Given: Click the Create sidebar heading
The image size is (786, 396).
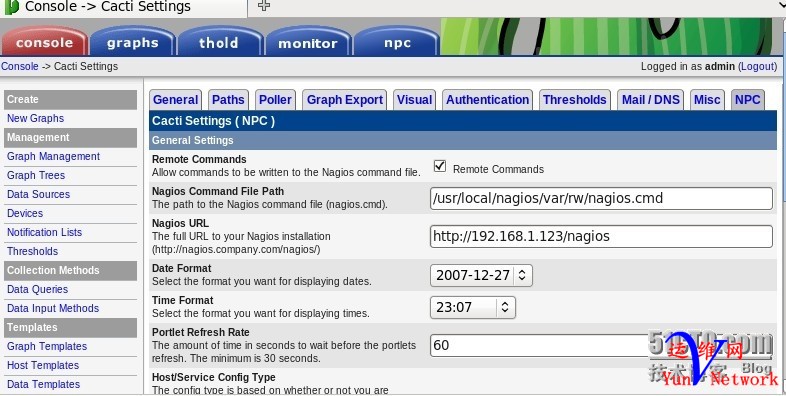Looking at the screenshot, I should click(x=70, y=99).
